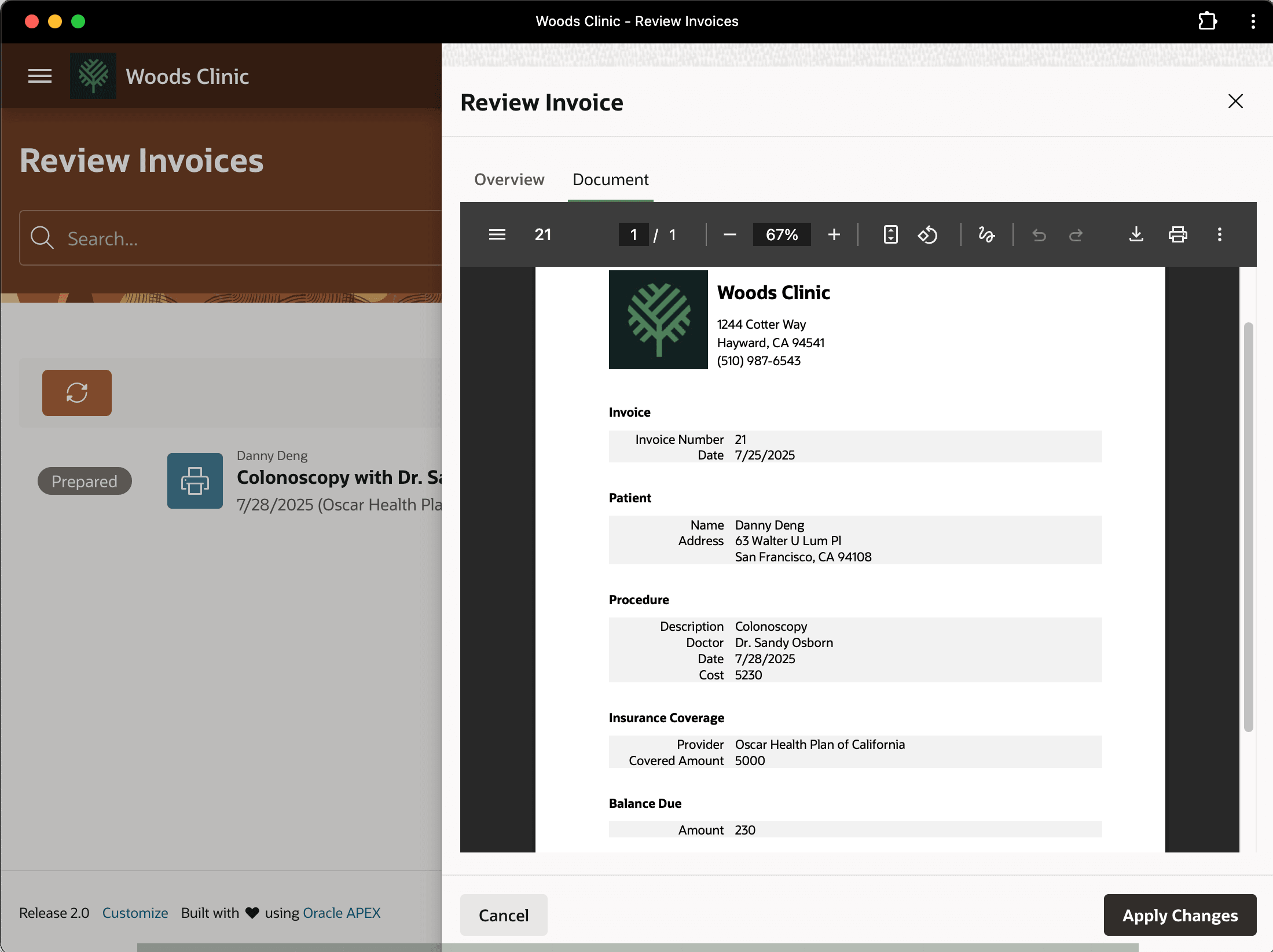Click the PDF page number field
The image size is (1273, 952).
coord(633,234)
